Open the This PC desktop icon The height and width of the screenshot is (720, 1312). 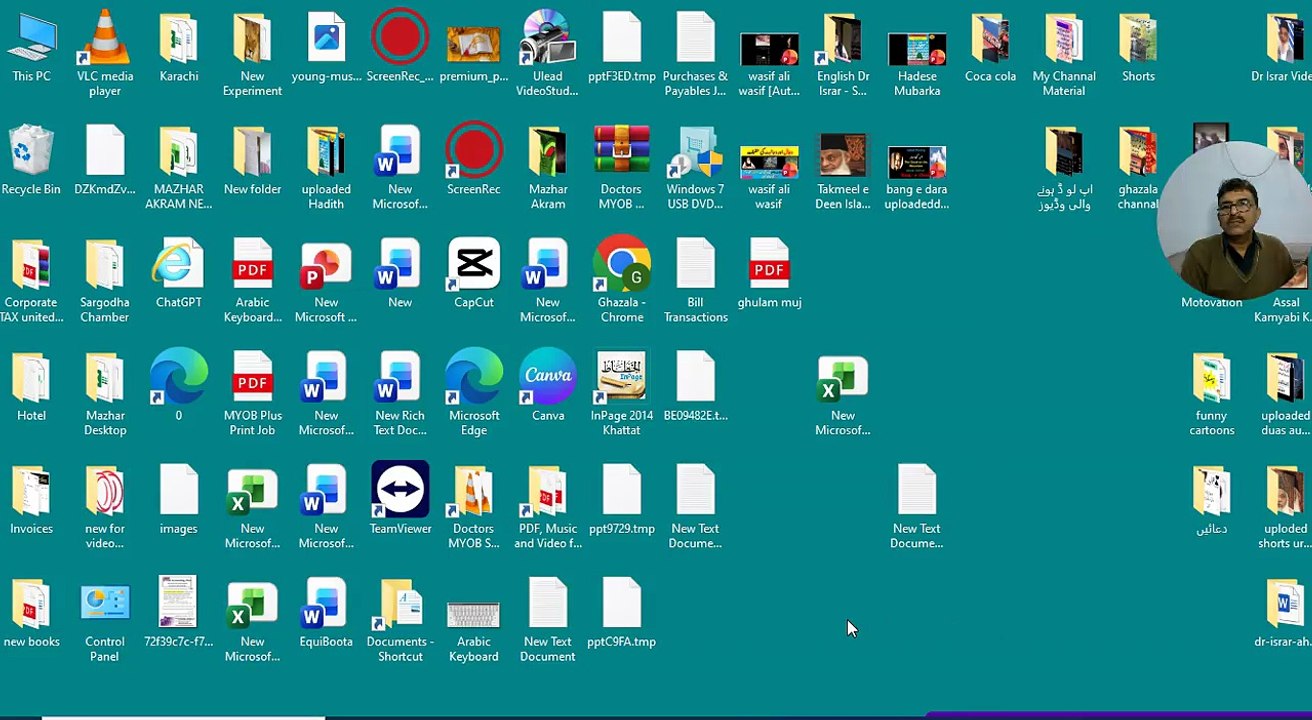tap(31, 48)
